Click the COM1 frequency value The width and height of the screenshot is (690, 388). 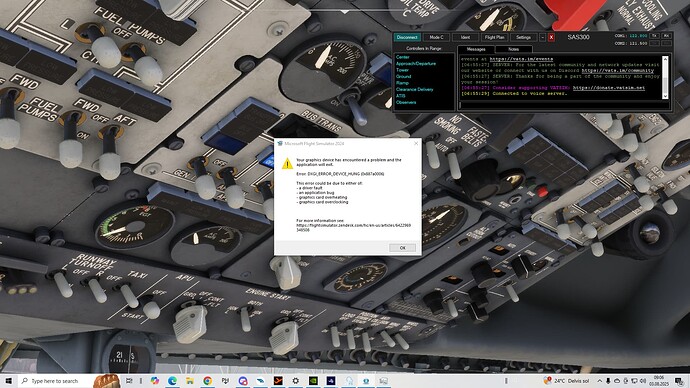point(638,36)
